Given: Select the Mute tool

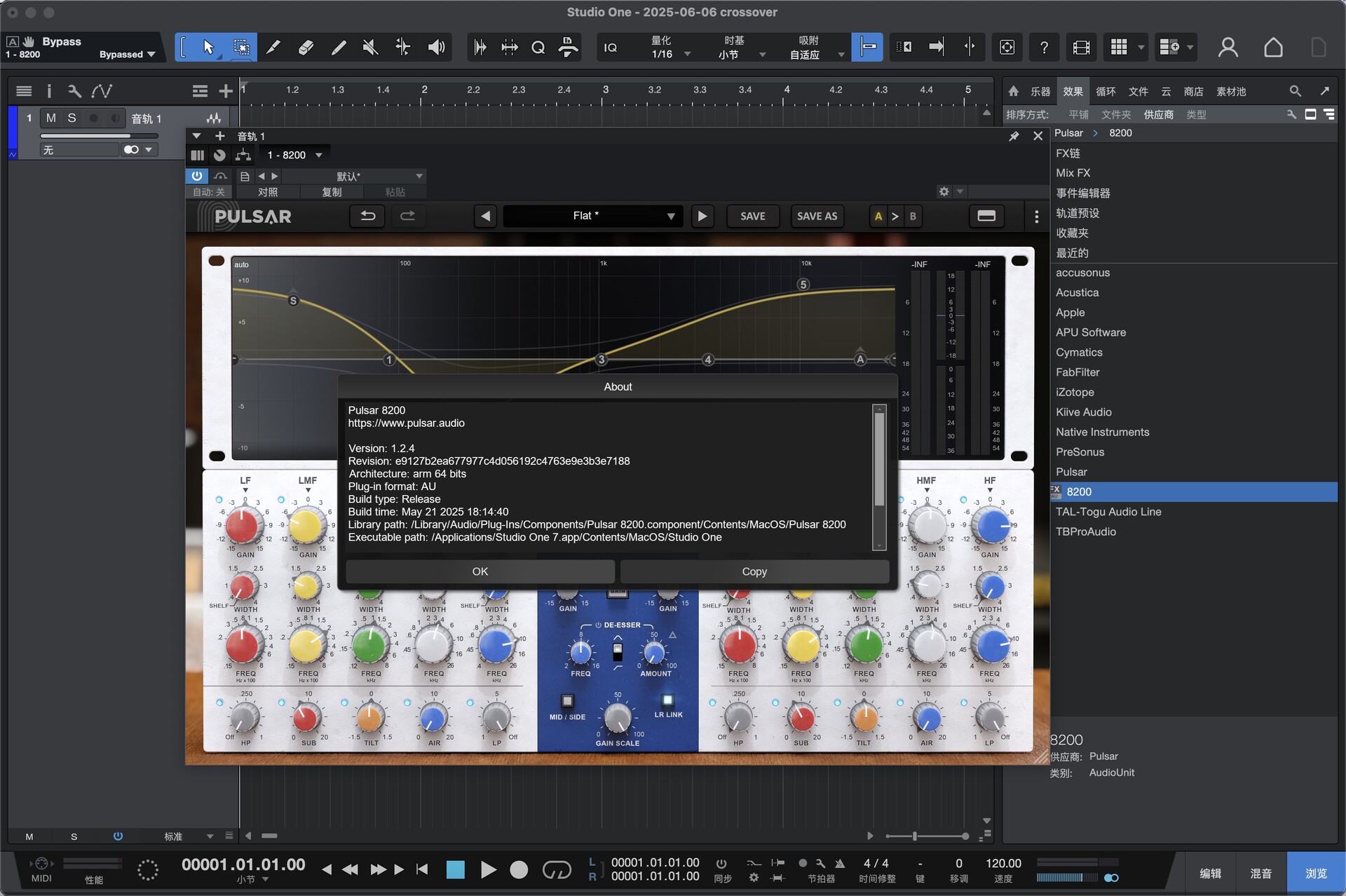Looking at the screenshot, I should pyautogui.click(x=370, y=47).
